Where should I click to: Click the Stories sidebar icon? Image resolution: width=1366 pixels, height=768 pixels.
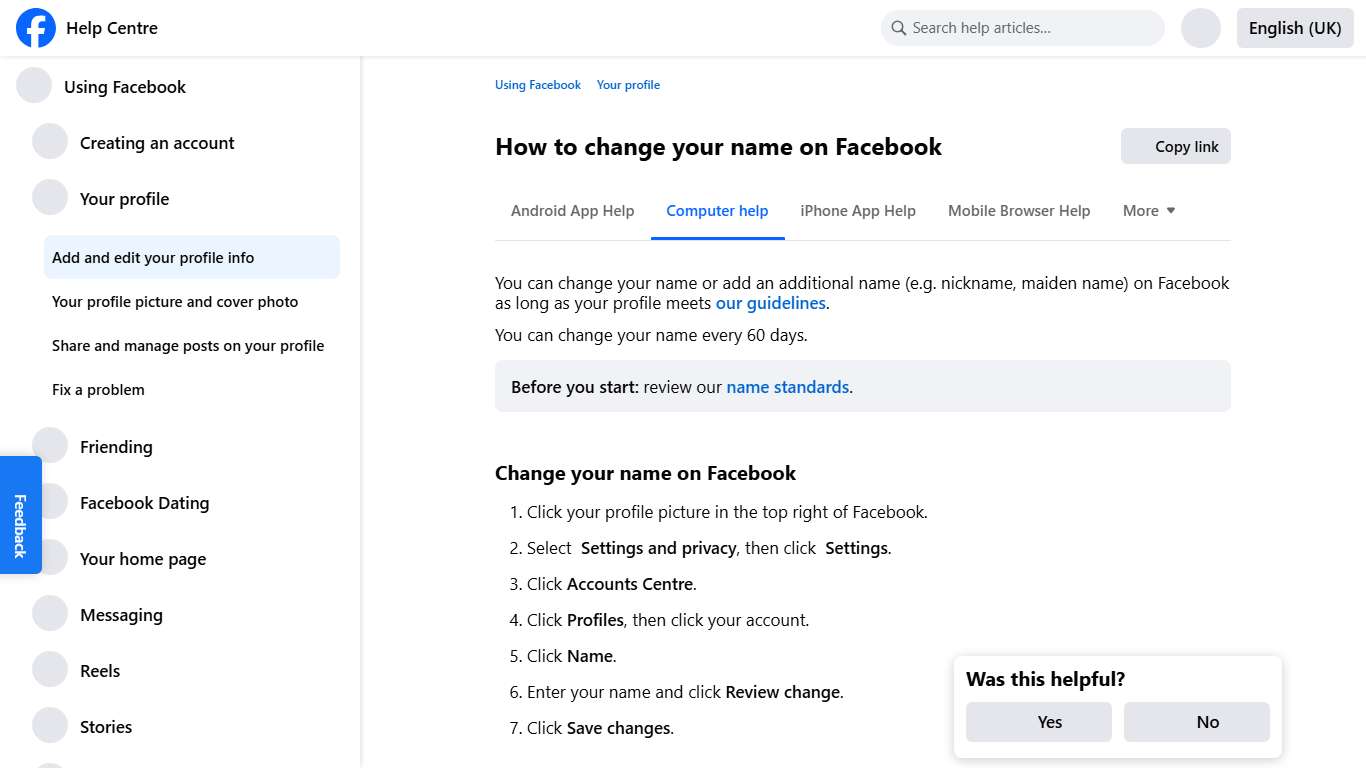[x=50, y=725]
